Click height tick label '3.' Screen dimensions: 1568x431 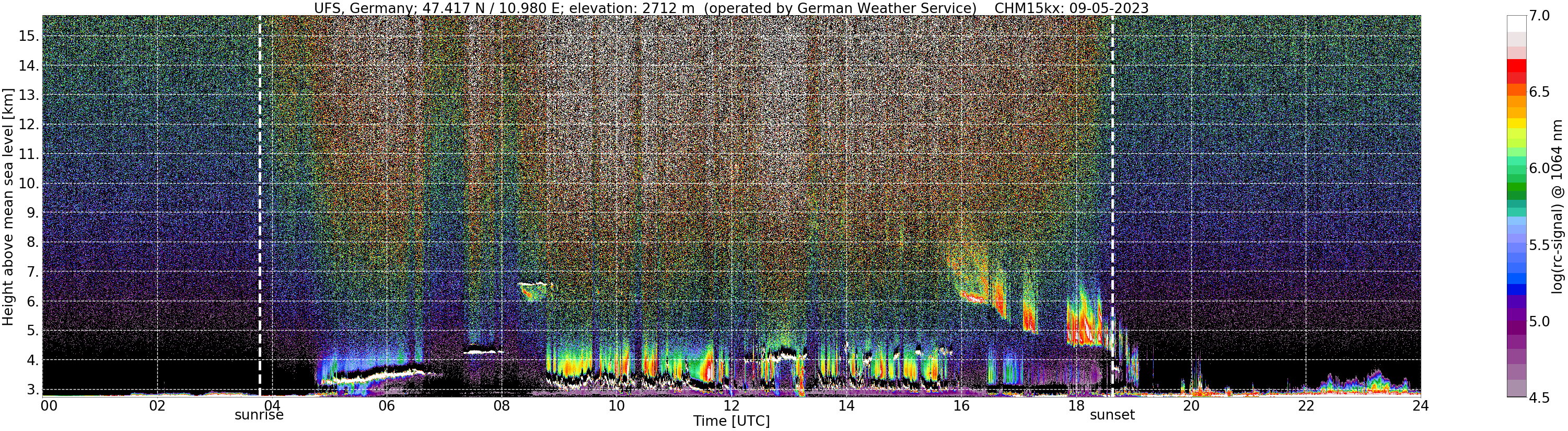[33, 389]
